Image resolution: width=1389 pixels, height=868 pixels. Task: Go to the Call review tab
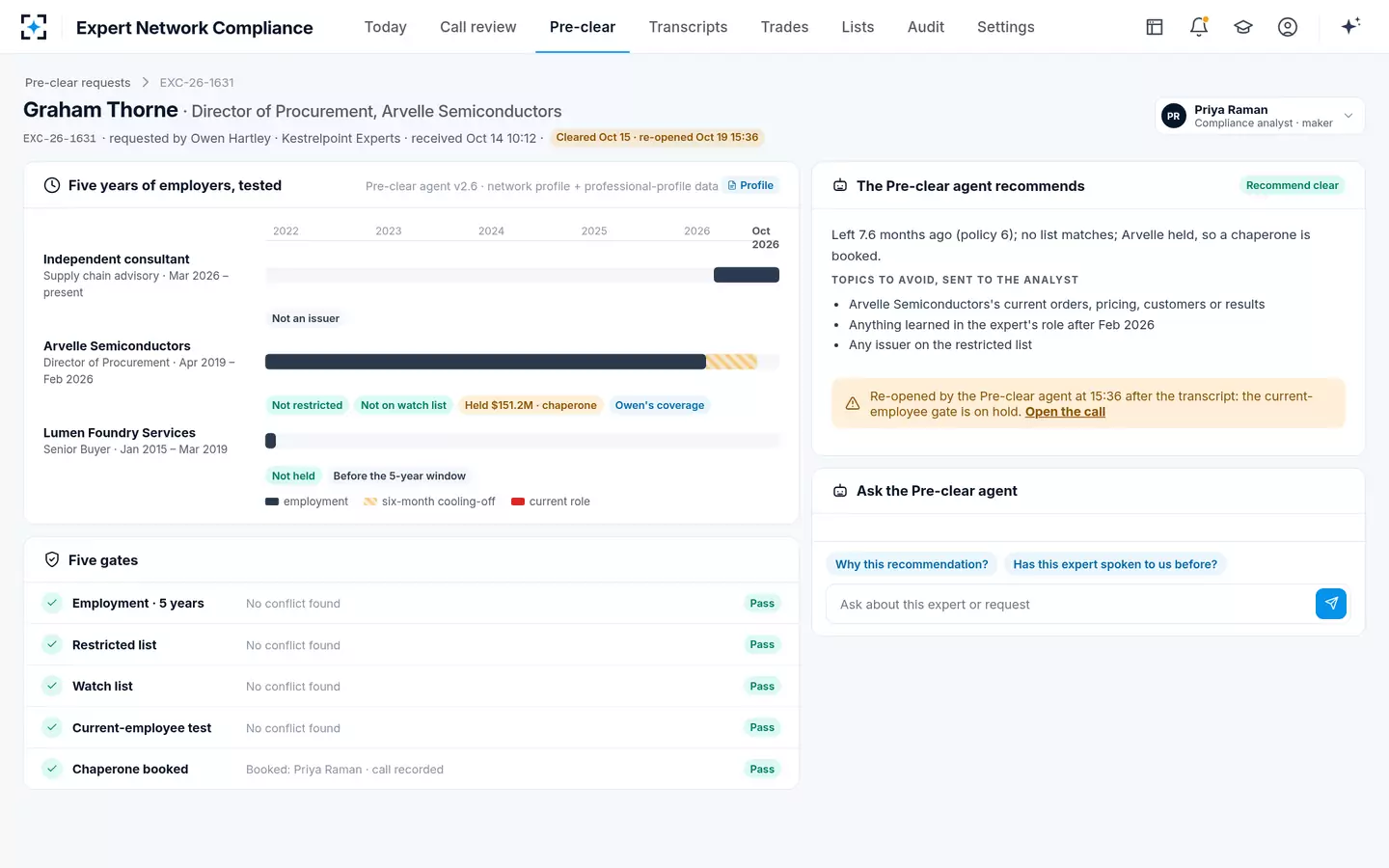[478, 27]
